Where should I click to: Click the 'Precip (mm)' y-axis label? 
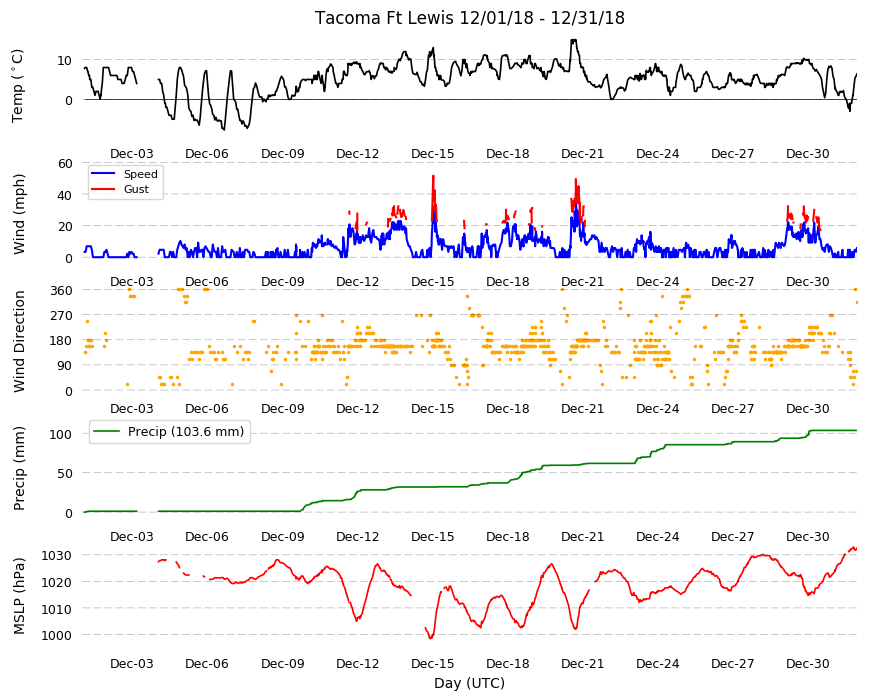[19, 468]
